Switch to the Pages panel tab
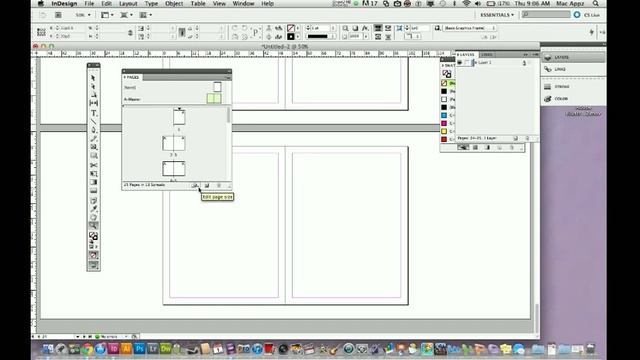Image resolution: width=640 pixels, height=360 pixels. [132, 77]
